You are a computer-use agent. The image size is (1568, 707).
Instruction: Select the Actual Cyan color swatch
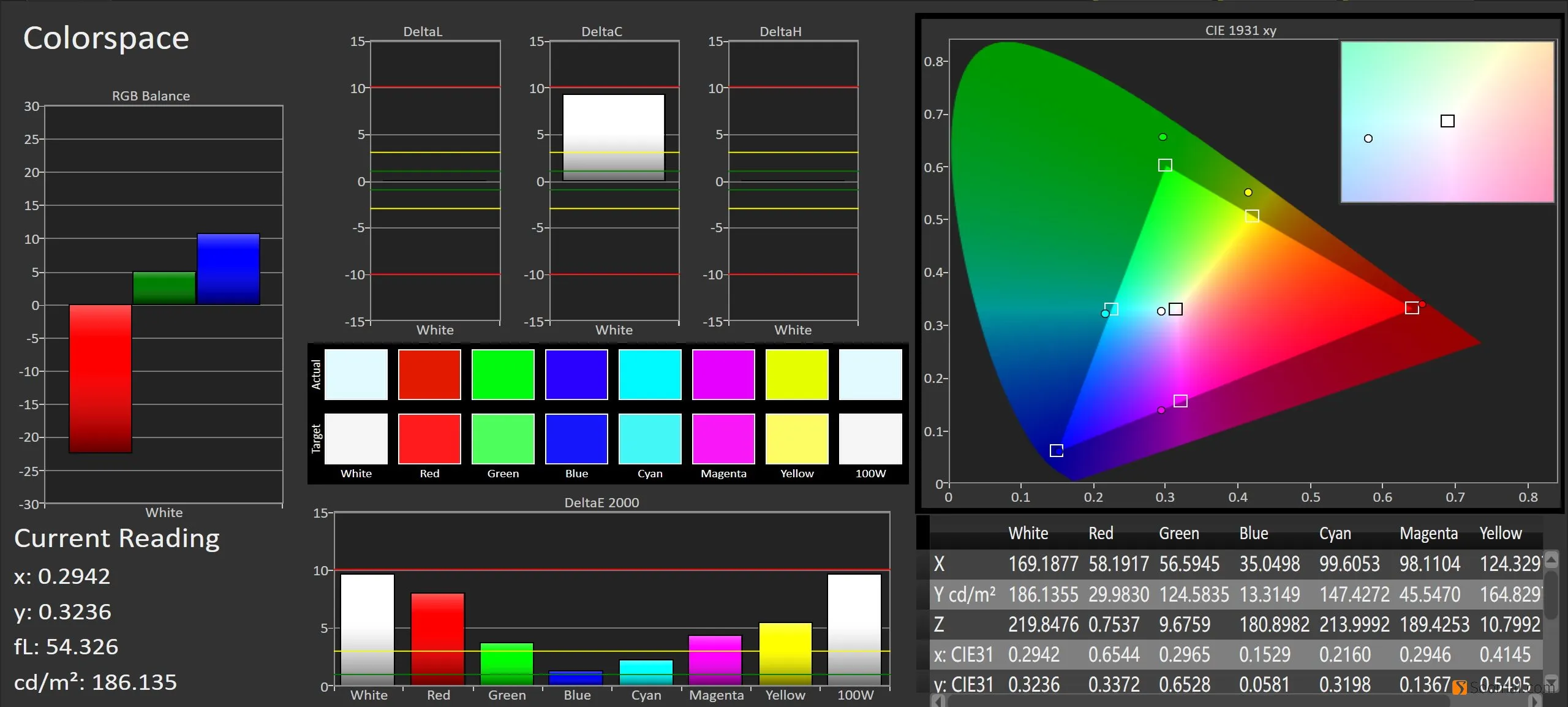[650, 374]
